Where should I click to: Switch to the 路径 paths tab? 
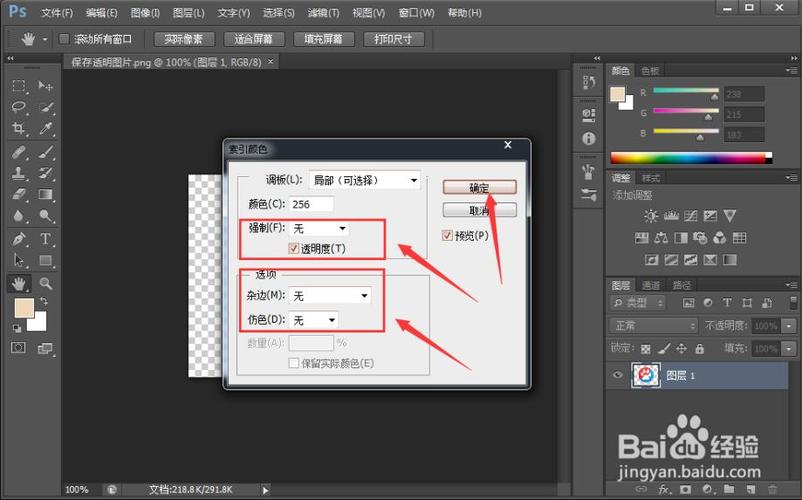tap(682, 285)
